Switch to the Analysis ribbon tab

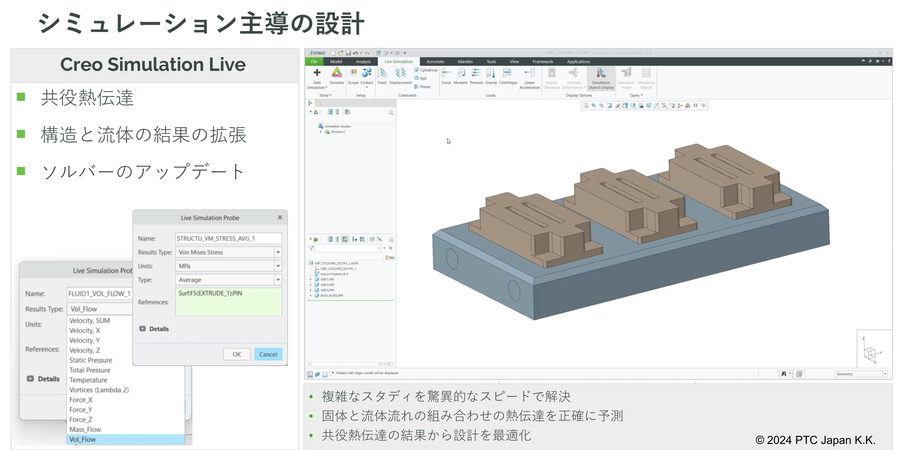tap(363, 61)
